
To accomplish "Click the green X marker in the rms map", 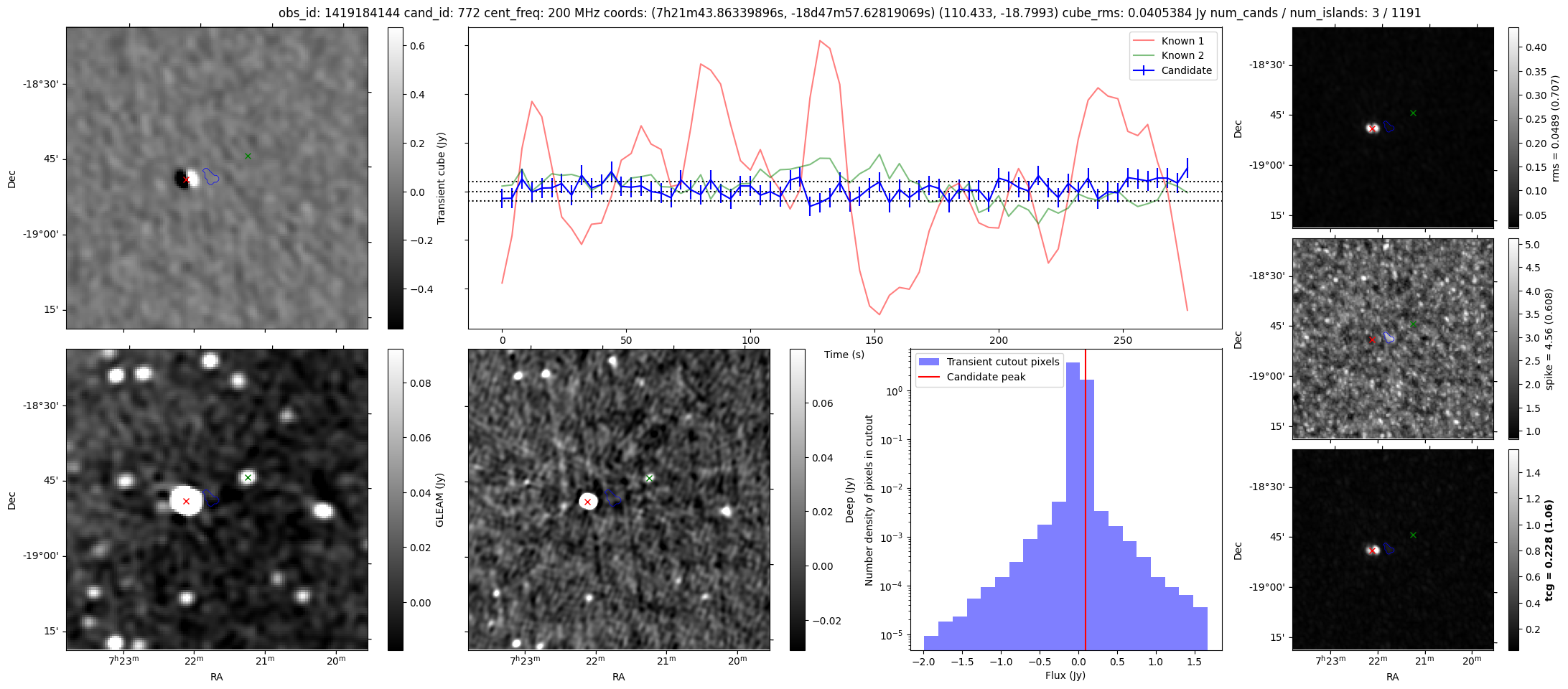I will point(1413,113).
